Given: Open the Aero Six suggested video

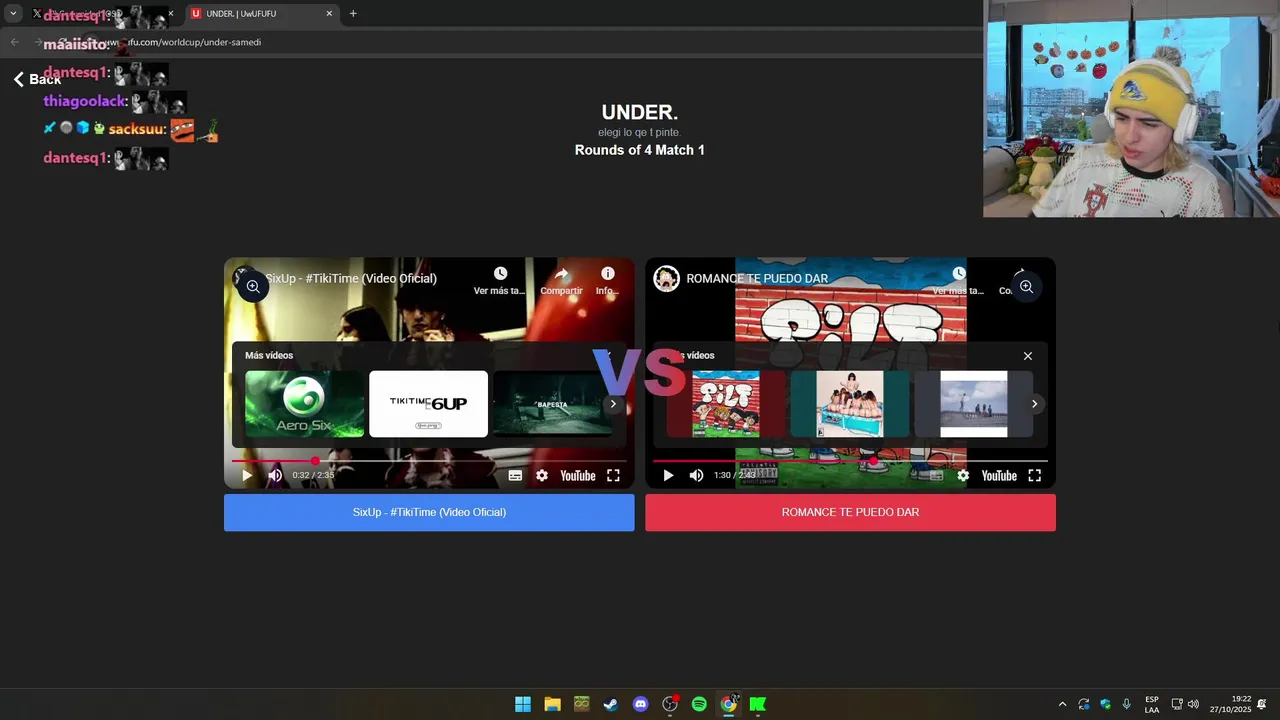Looking at the screenshot, I should click(304, 404).
